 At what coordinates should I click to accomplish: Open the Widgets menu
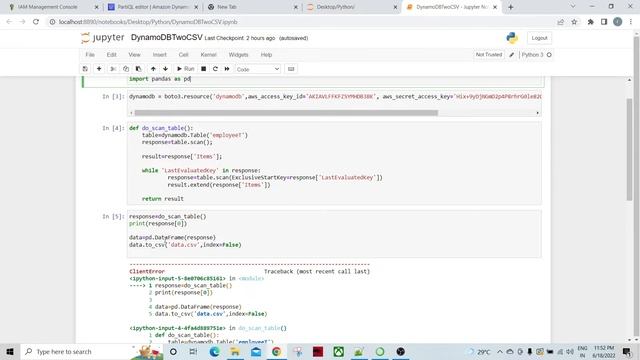point(238,55)
